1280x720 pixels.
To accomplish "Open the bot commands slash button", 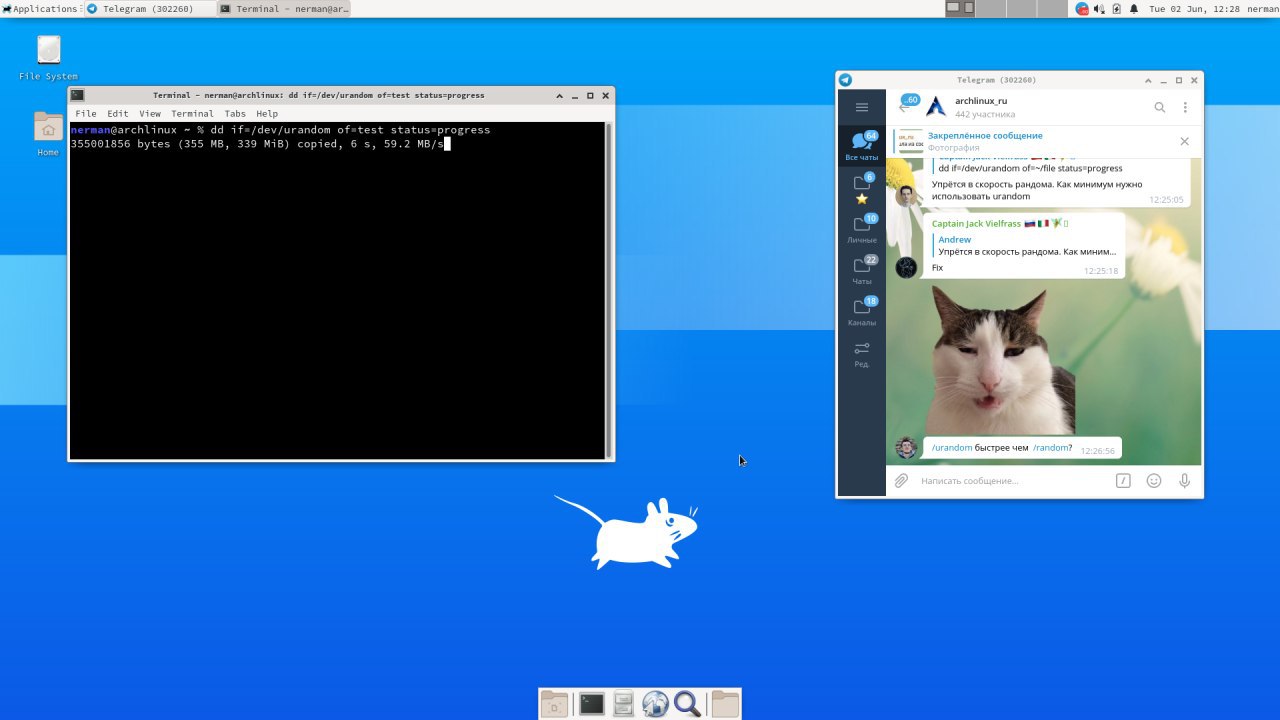I will pyautogui.click(x=1123, y=481).
